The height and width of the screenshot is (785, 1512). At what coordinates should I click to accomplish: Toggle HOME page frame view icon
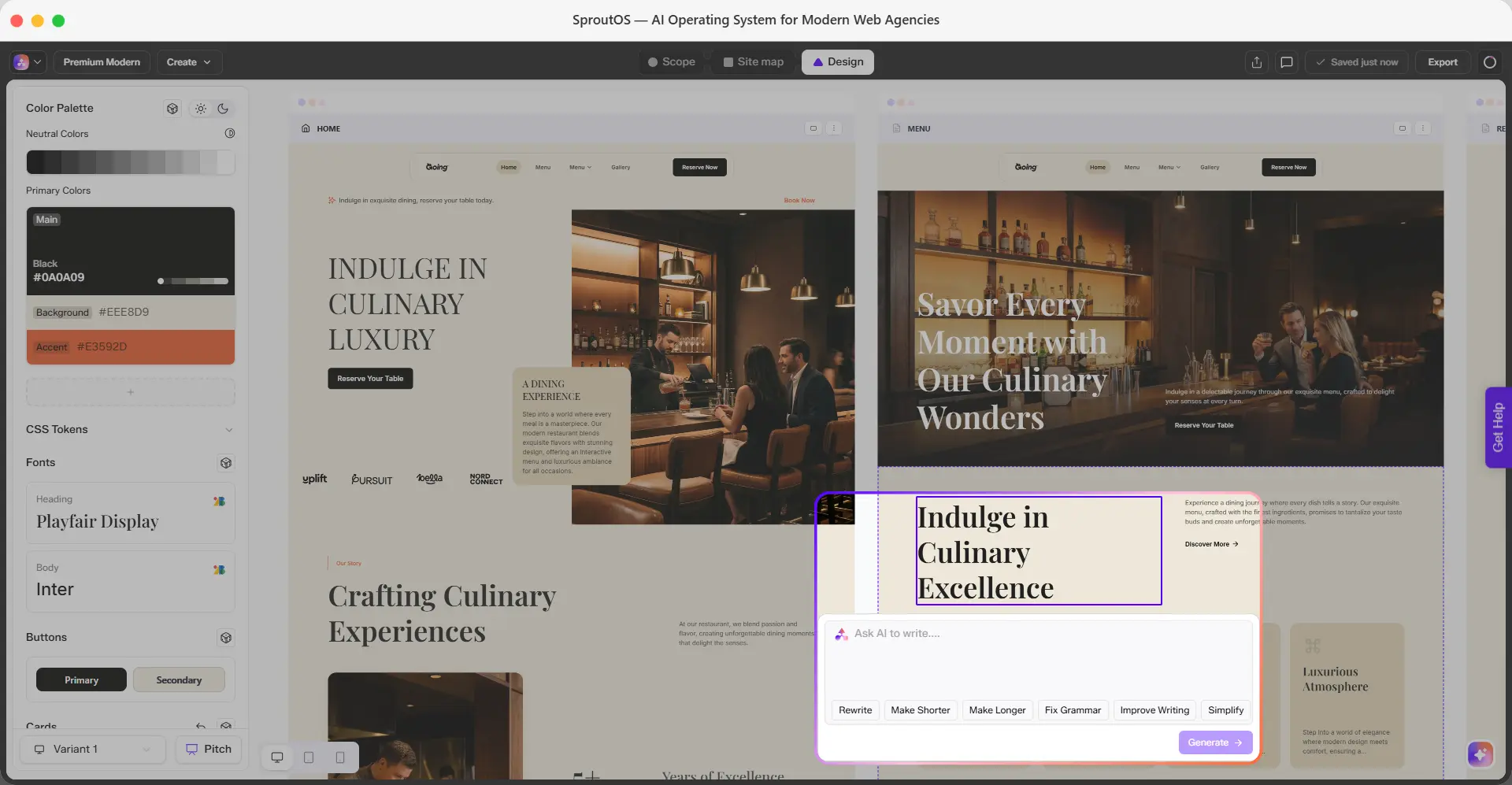[813, 128]
